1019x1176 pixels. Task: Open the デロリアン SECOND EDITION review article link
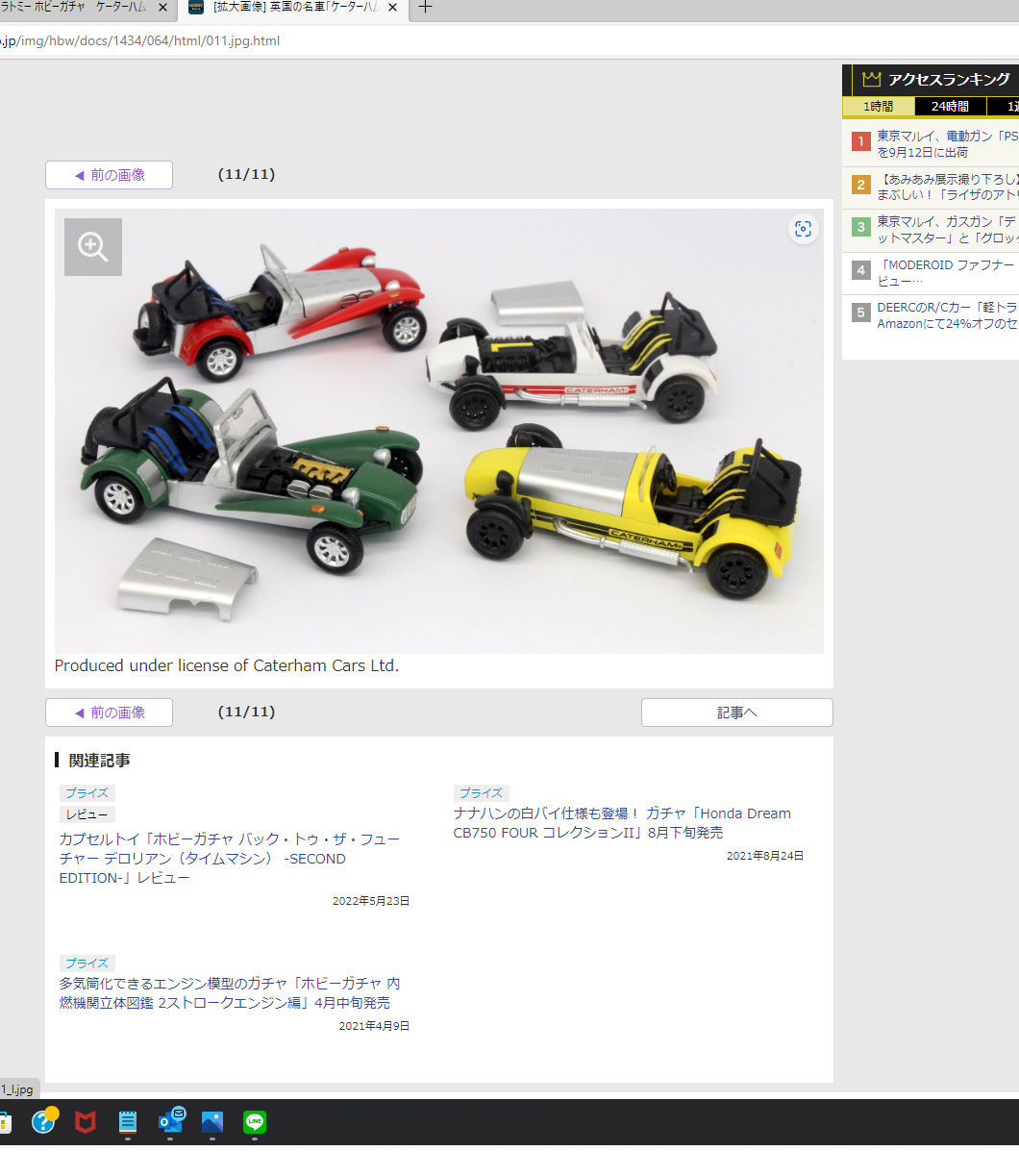[230, 859]
